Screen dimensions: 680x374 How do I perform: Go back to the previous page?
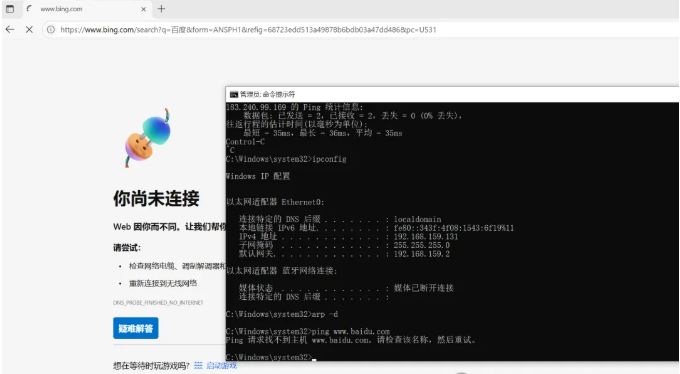tap(10, 30)
